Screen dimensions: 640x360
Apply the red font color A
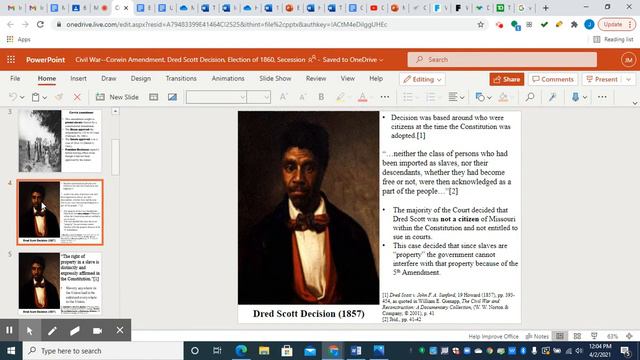pyautogui.click(x=362, y=97)
